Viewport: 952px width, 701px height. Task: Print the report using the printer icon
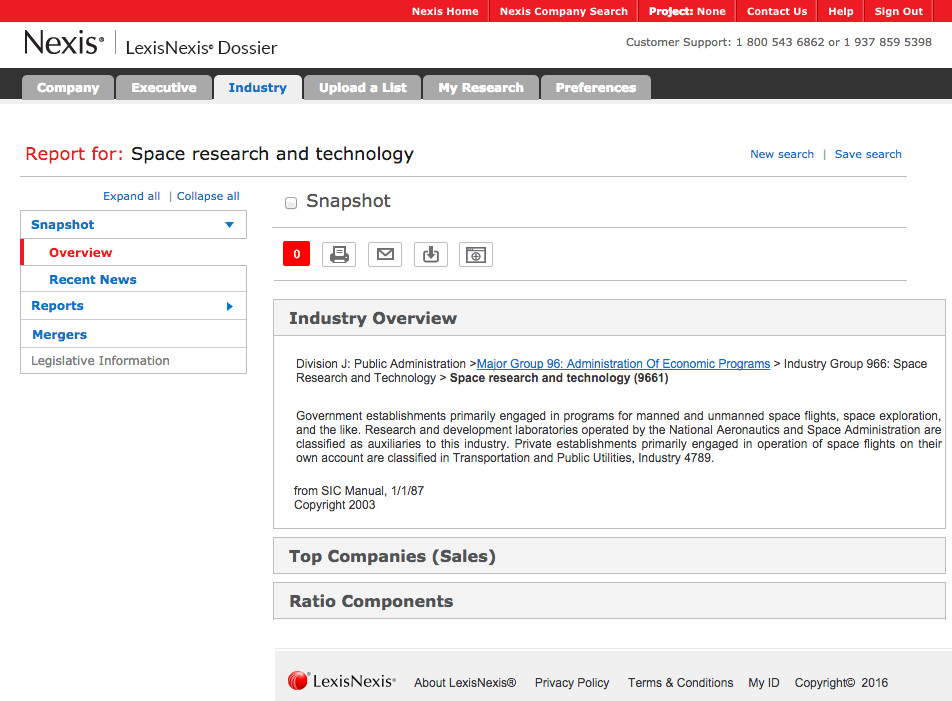tap(339, 254)
